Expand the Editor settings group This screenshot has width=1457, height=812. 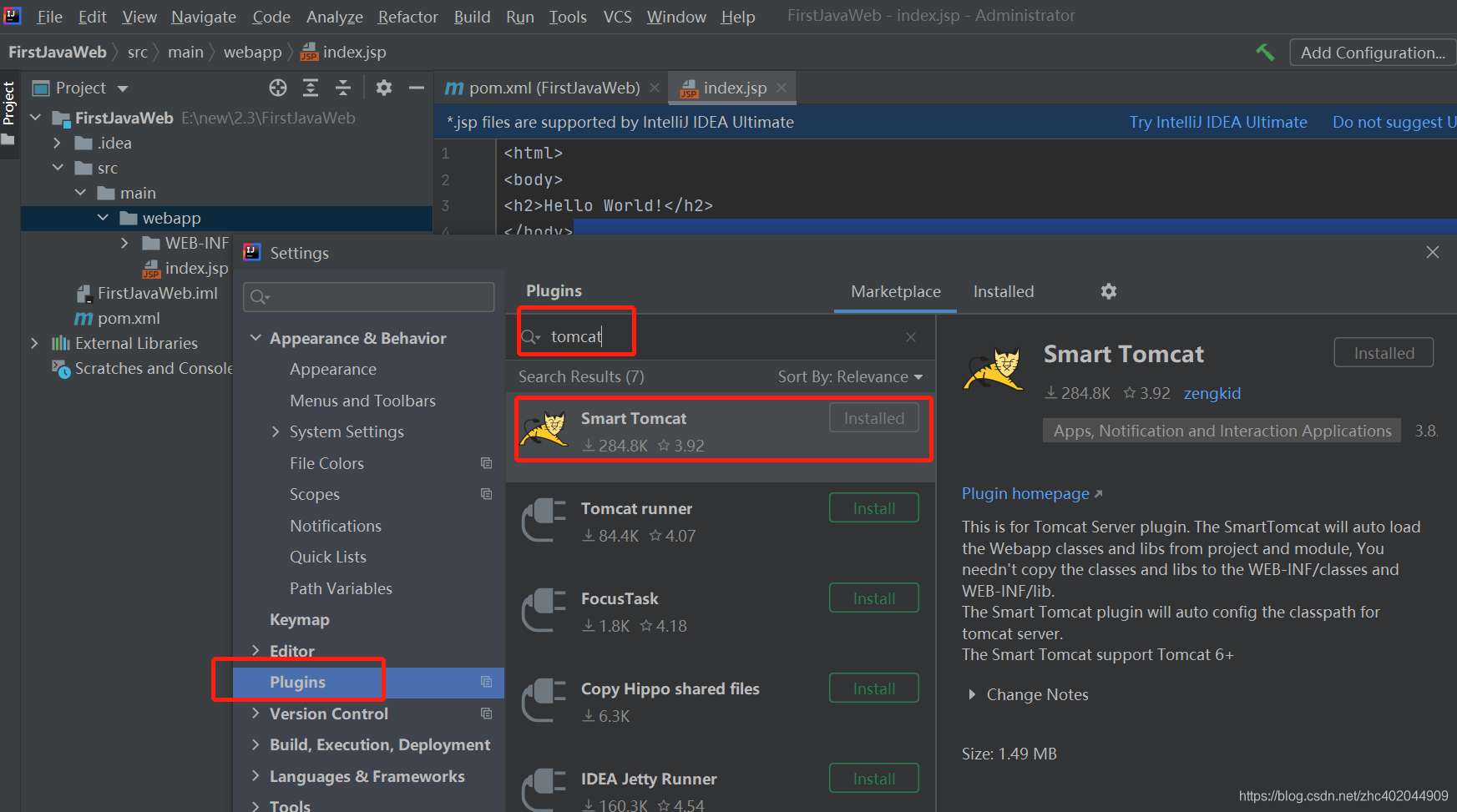point(255,651)
